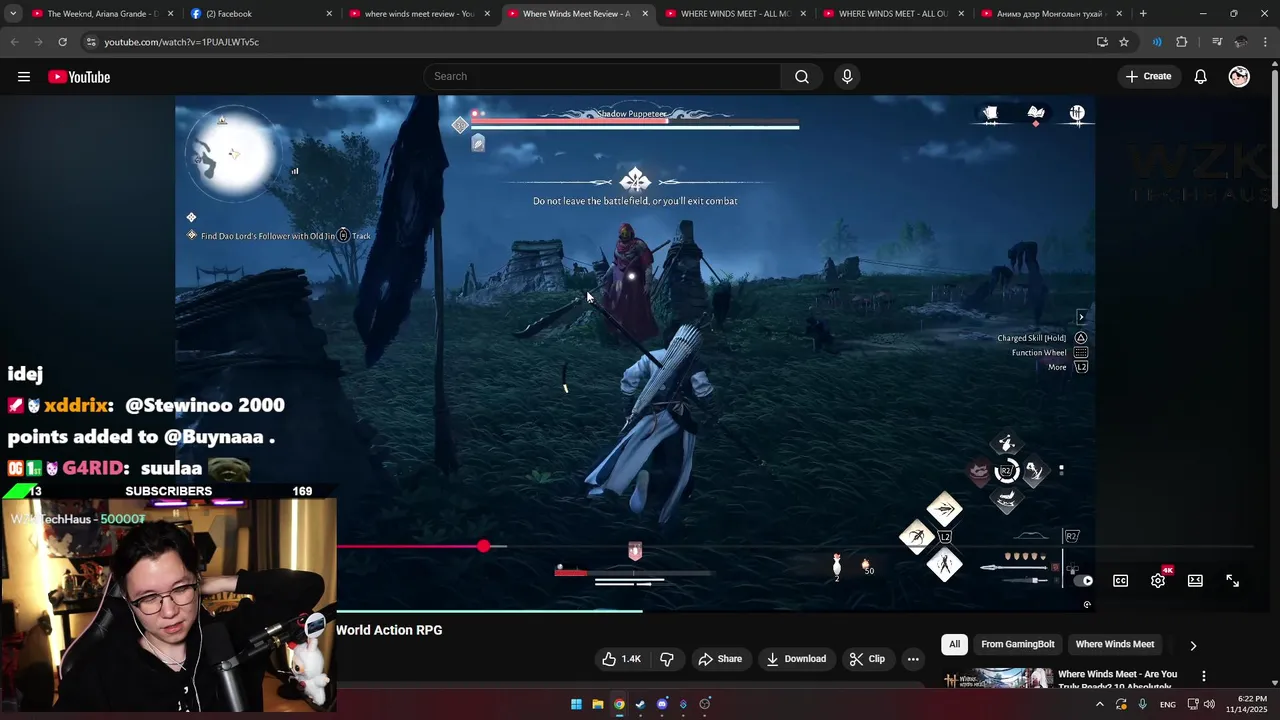This screenshot has height=720, width=1280.
Task: Open the tab search dropdown arrow
Action: 12,14
